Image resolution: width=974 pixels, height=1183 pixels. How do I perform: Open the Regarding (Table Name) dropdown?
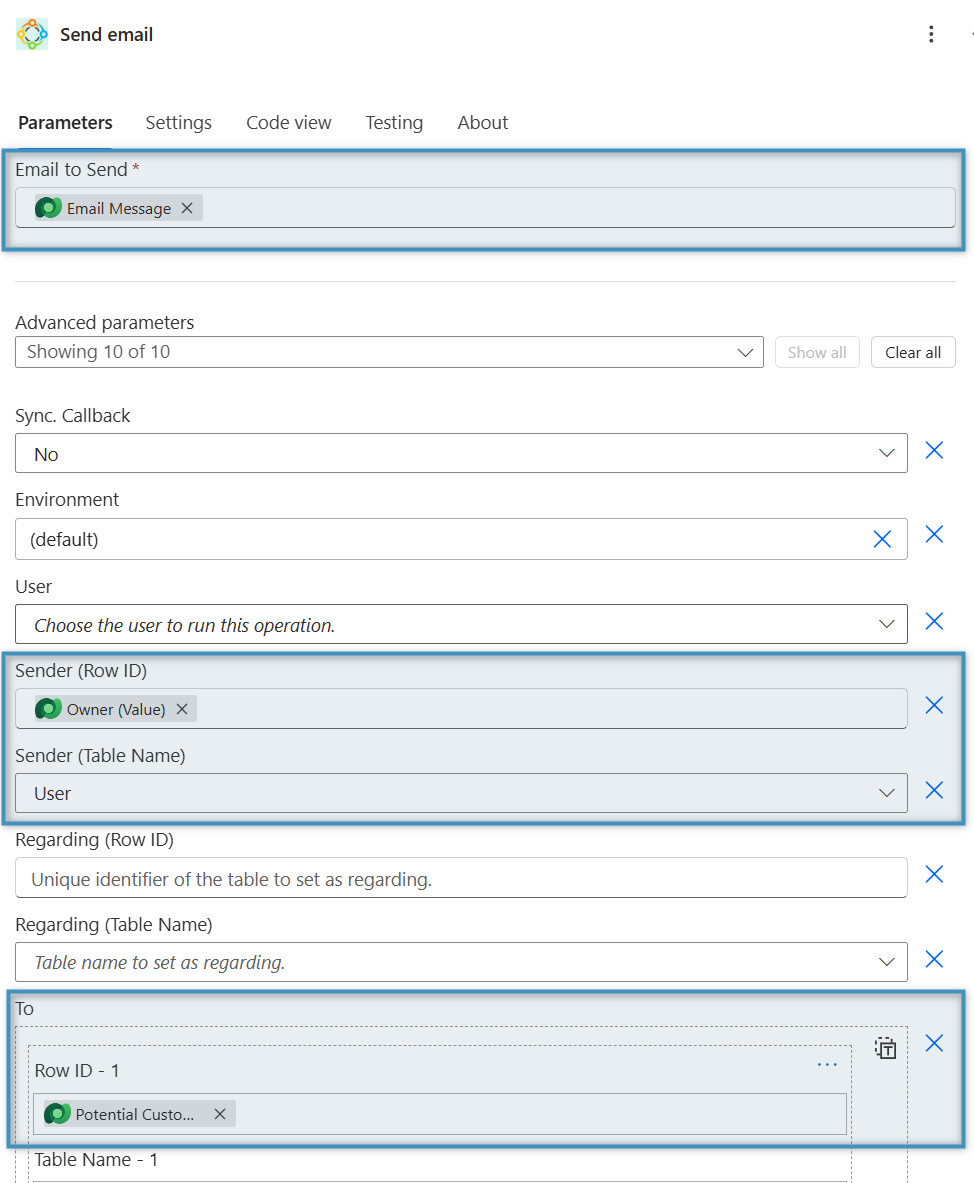886,962
